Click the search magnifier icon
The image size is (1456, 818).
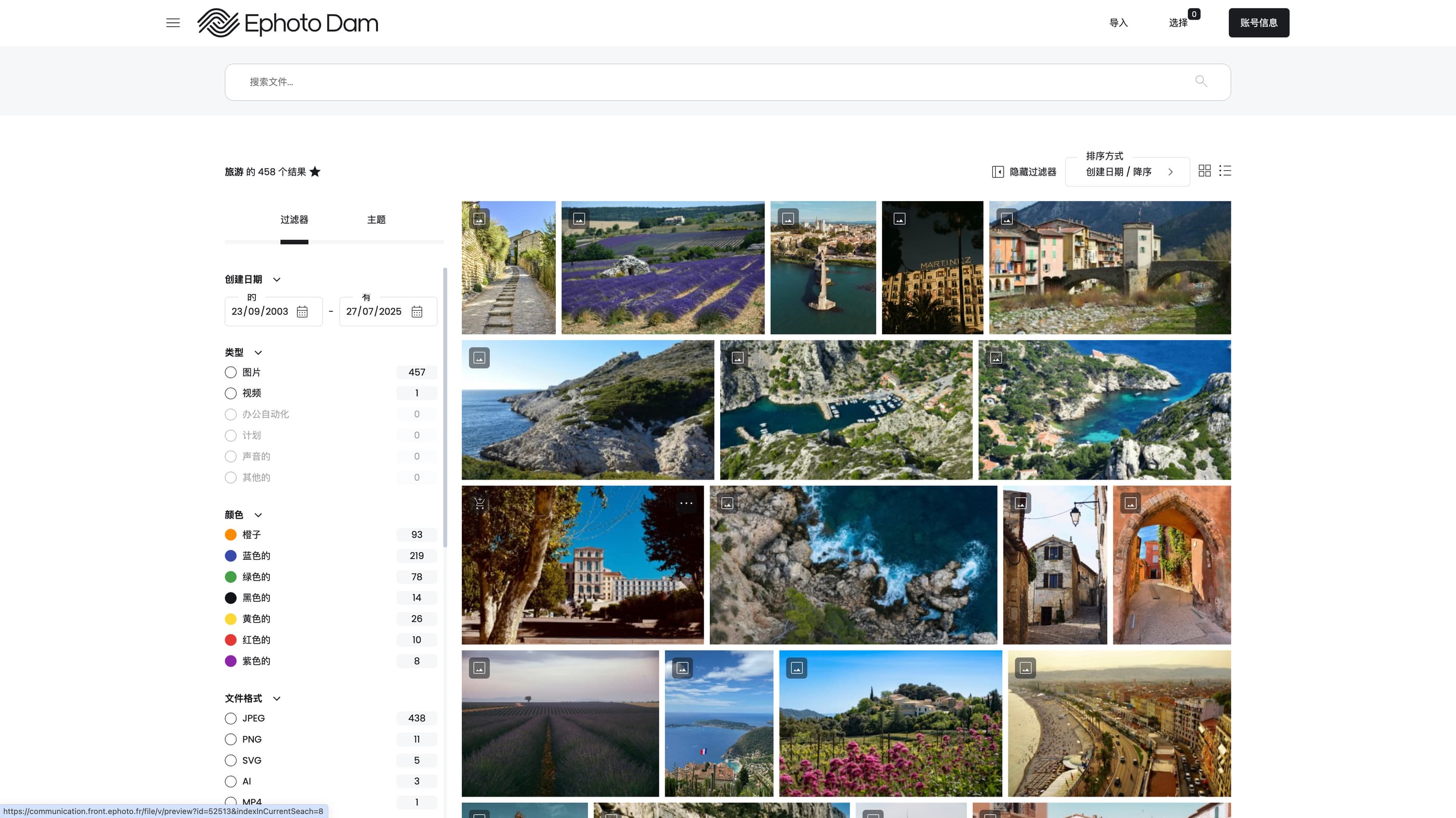click(x=1201, y=82)
